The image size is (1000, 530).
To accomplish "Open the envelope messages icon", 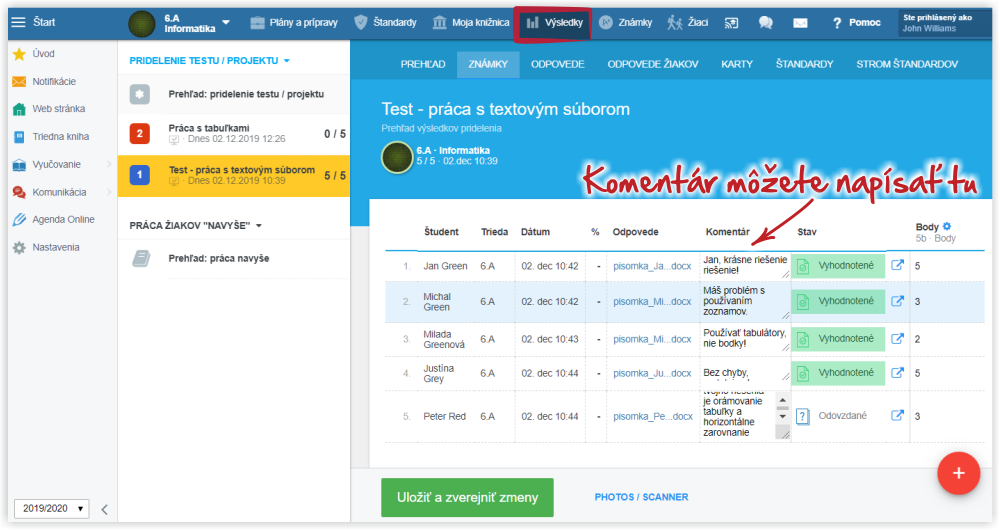I will (800, 22).
